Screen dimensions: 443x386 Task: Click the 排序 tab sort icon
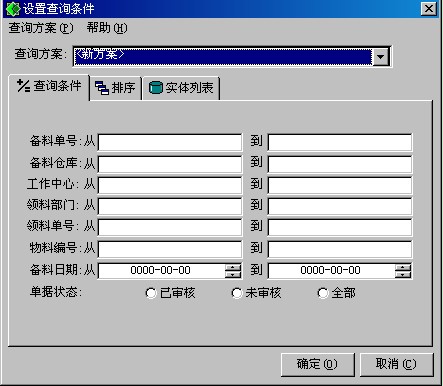[102, 88]
